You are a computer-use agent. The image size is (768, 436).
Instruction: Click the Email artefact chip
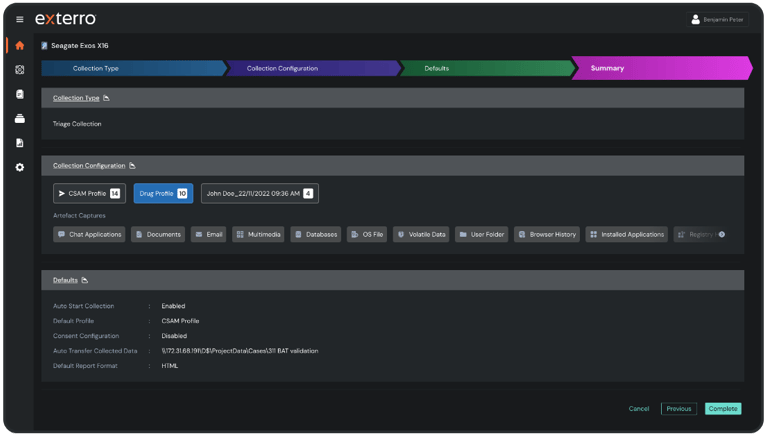coord(208,235)
